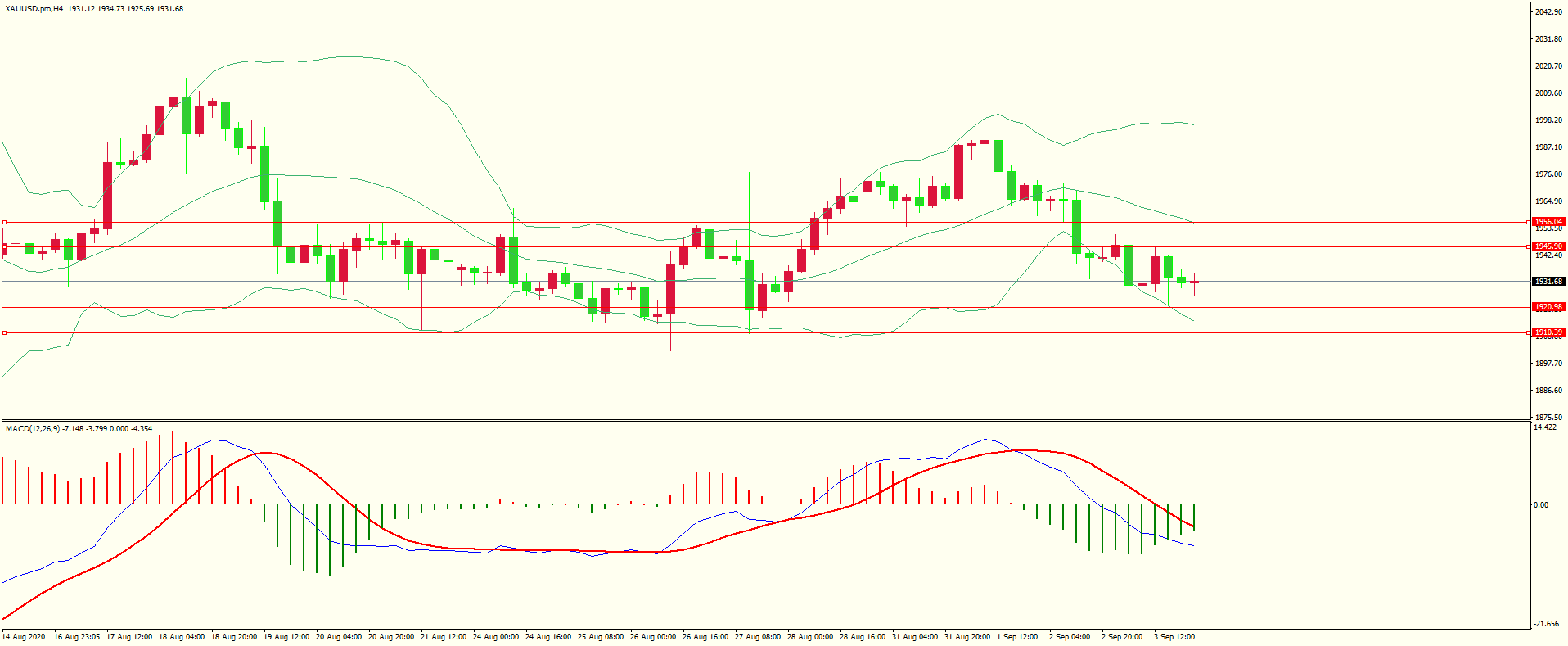Click the left anchor handle of the red 1910.39 line

[x=4, y=332]
